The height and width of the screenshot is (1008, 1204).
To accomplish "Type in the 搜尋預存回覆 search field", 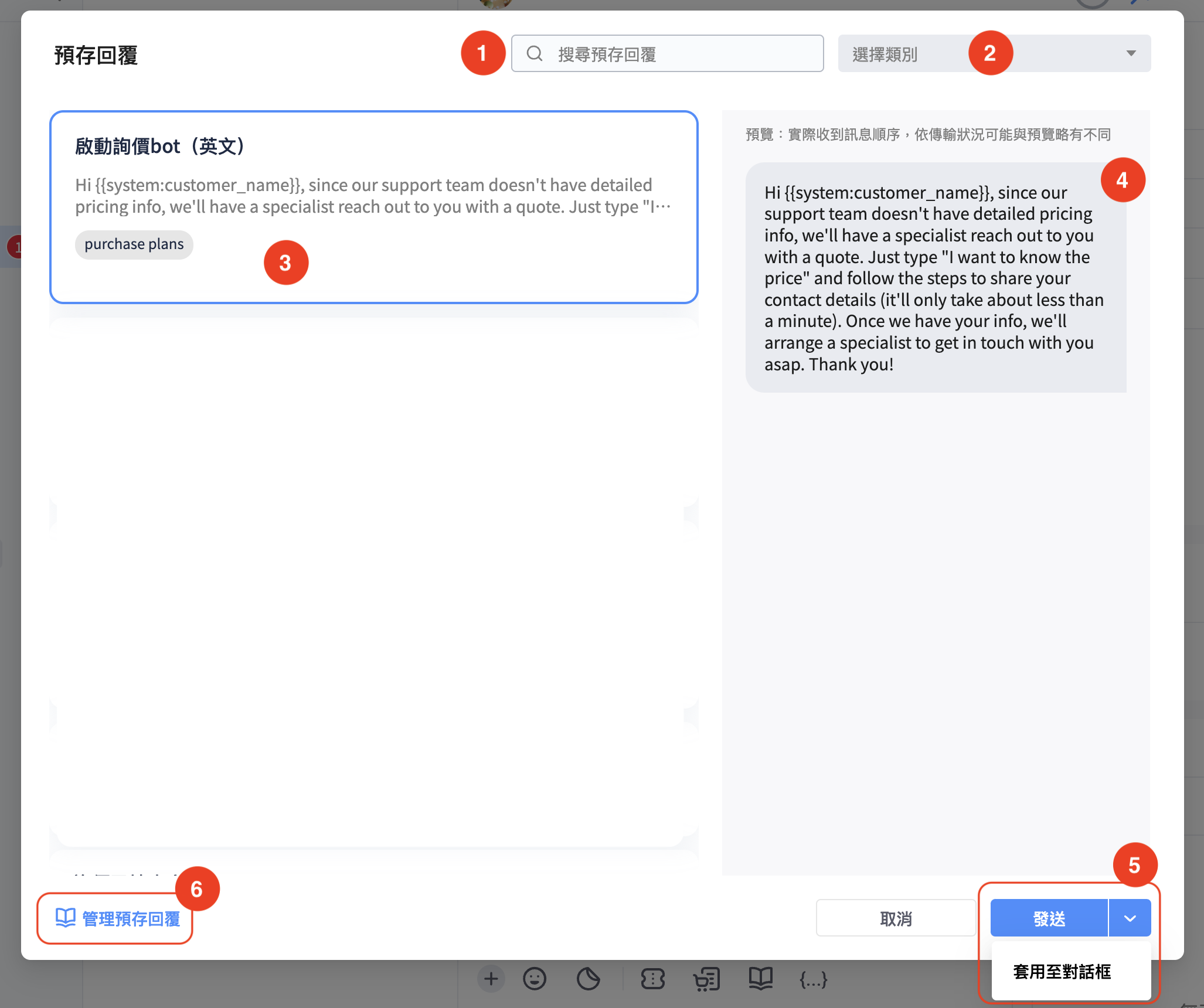I will [680, 54].
